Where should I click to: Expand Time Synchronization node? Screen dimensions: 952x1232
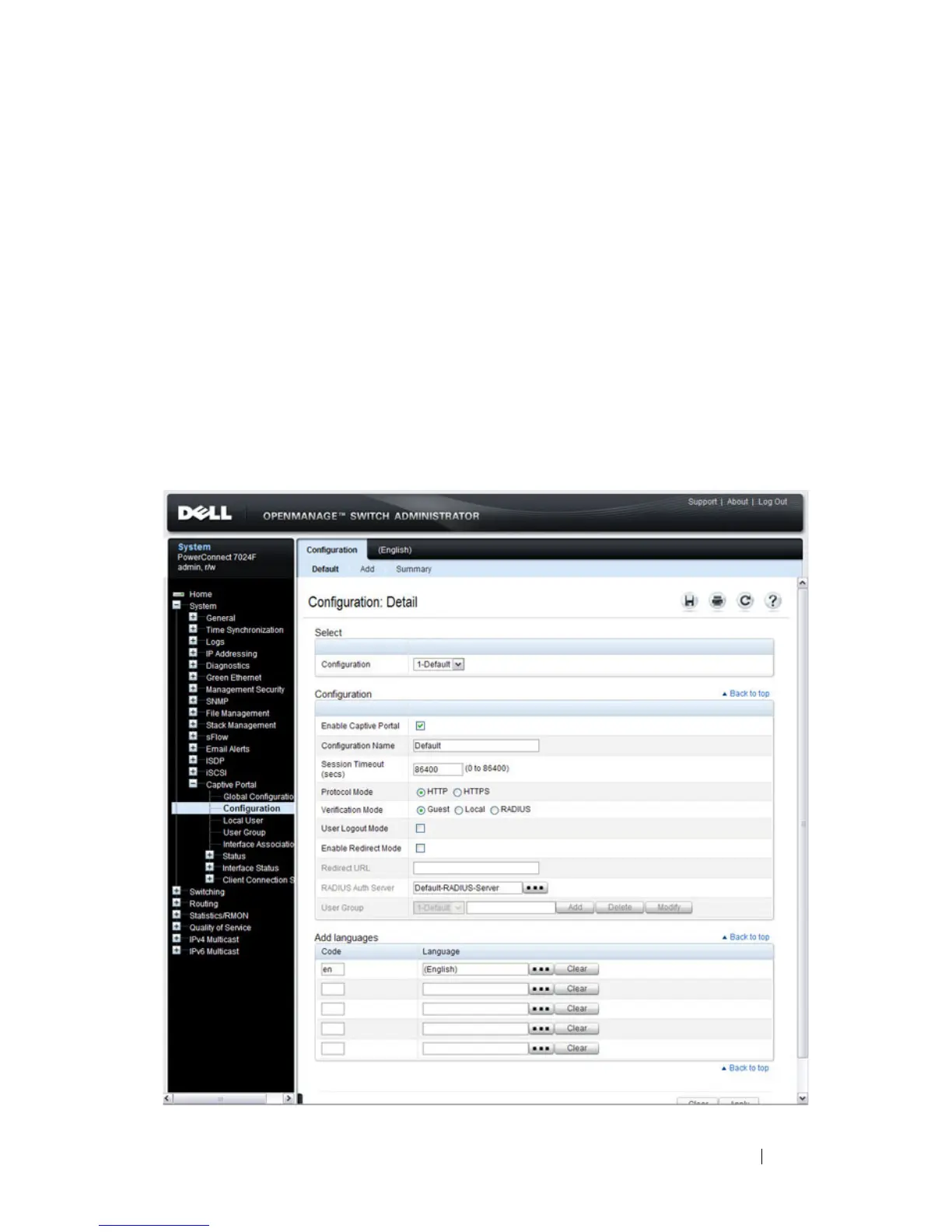[x=193, y=628]
